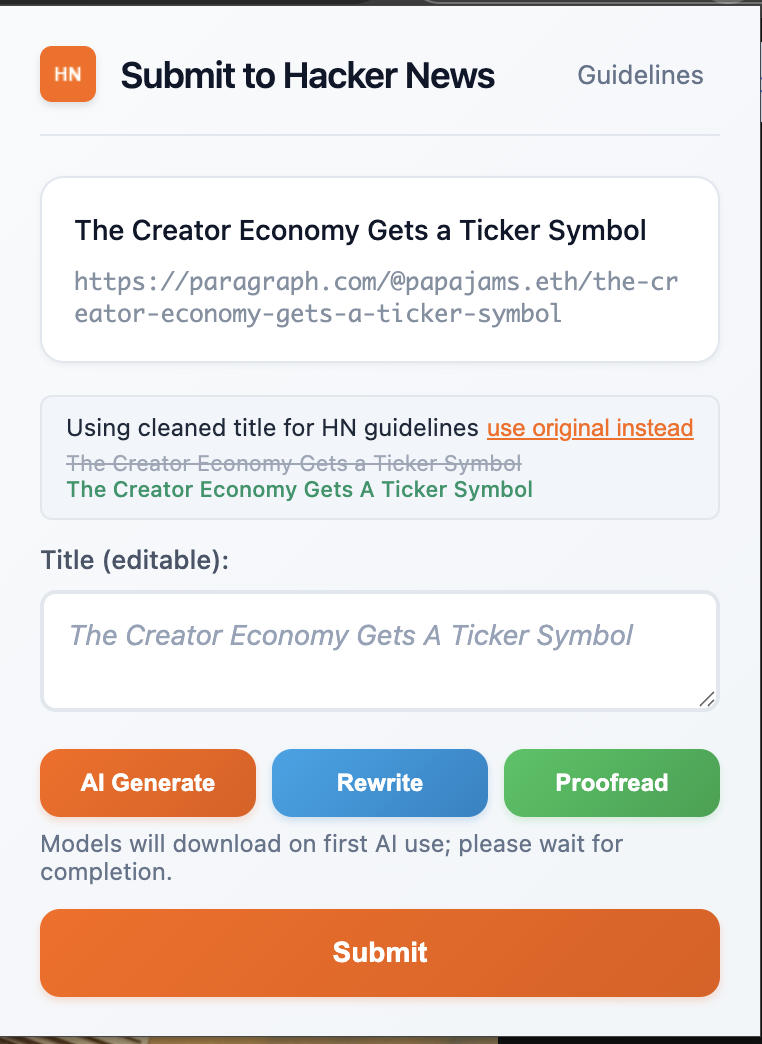Click the divider line under the header
This screenshot has height=1044, width=762.
[x=380, y=134]
